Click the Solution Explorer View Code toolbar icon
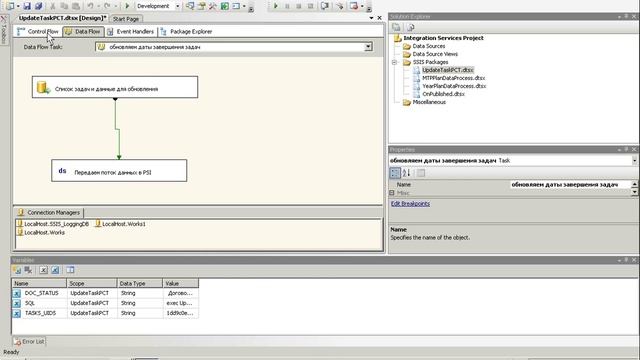This screenshot has height=360, width=640. pos(411,27)
